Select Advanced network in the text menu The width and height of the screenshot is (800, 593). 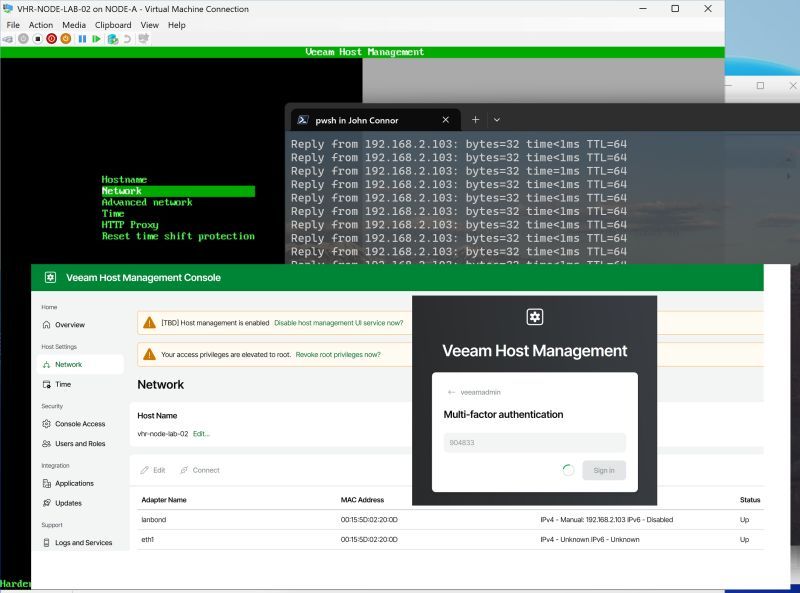click(147, 202)
